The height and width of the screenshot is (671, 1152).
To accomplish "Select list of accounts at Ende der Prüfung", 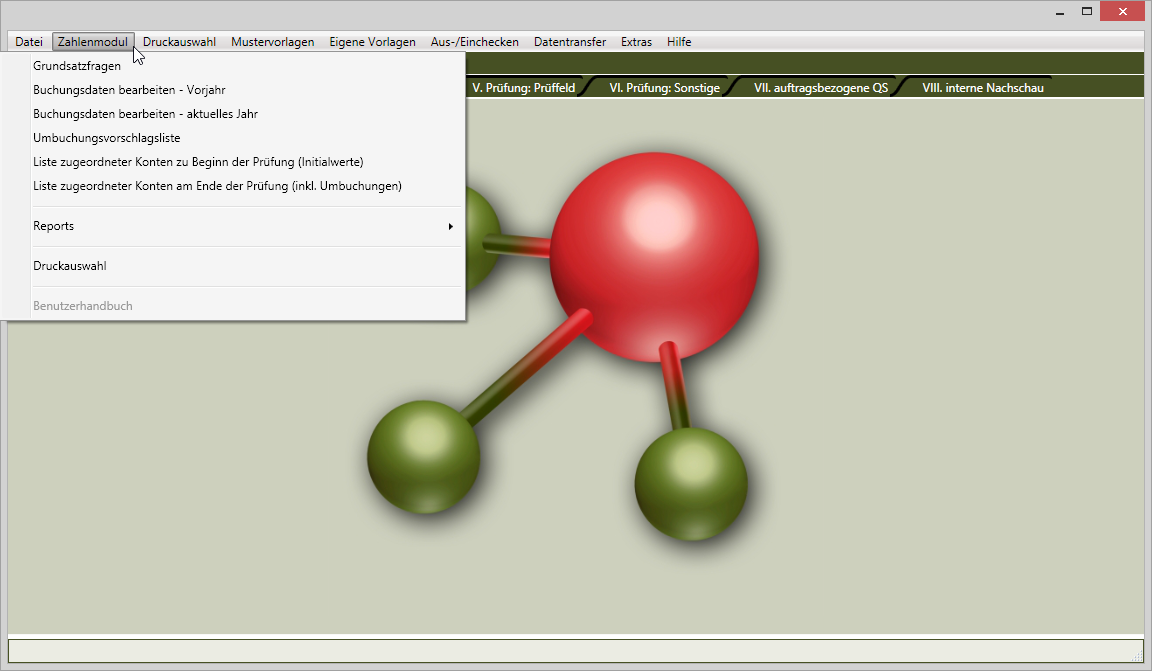I will point(217,186).
